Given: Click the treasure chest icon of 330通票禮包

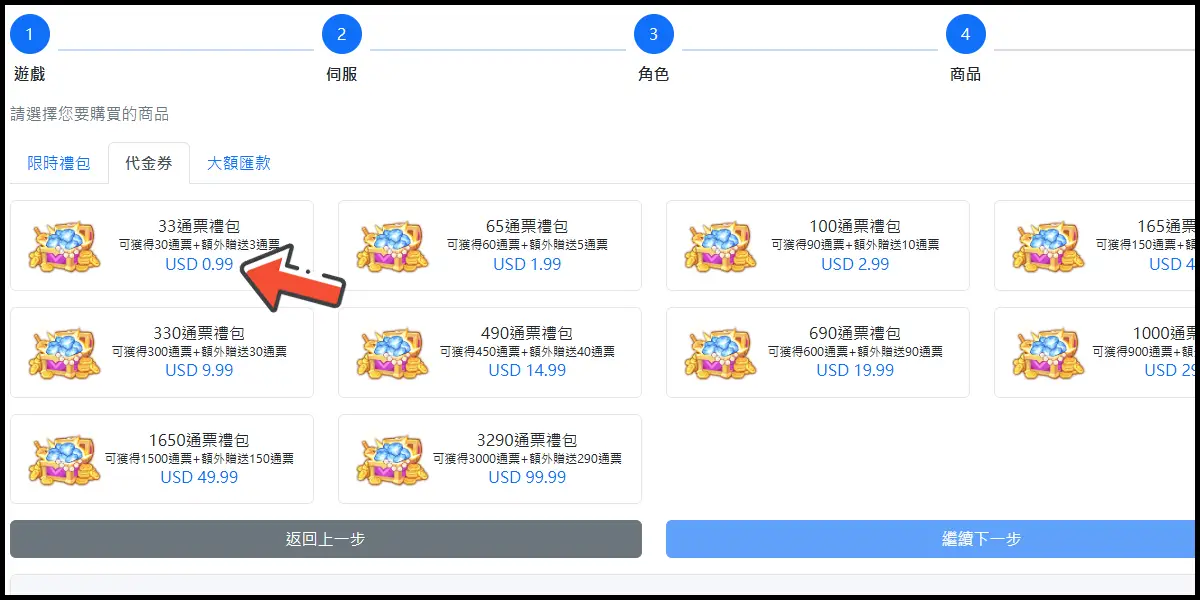Looking at the screenshot, I should point(62,353).
